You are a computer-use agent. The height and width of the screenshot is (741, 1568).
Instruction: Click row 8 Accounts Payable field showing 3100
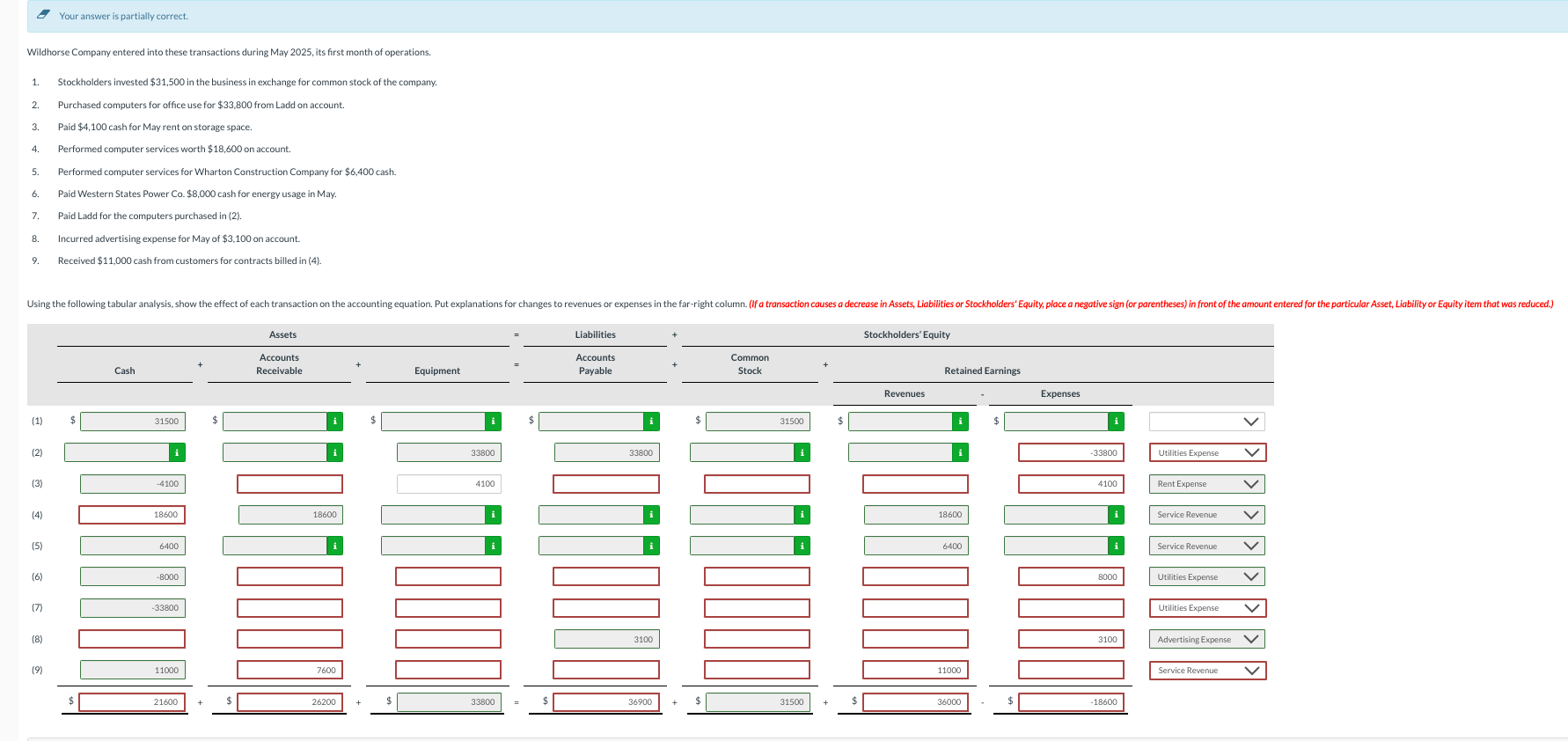coord(606,639)
